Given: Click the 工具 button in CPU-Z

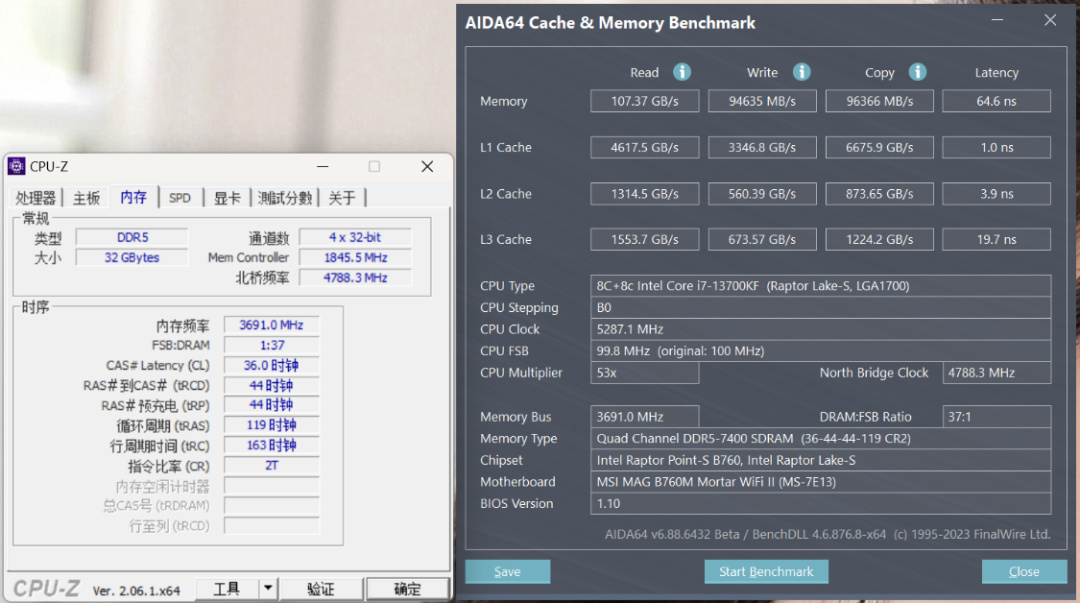Looking at the screenshot, I should (227, 589).
